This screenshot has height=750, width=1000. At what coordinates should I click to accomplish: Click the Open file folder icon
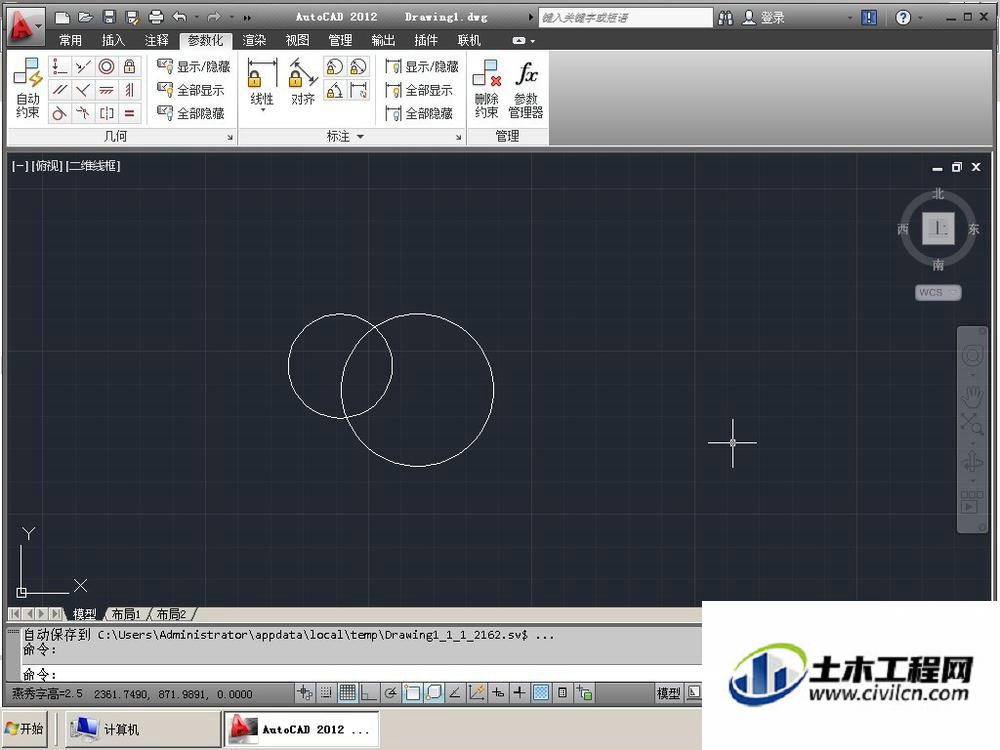coord(85,17)
